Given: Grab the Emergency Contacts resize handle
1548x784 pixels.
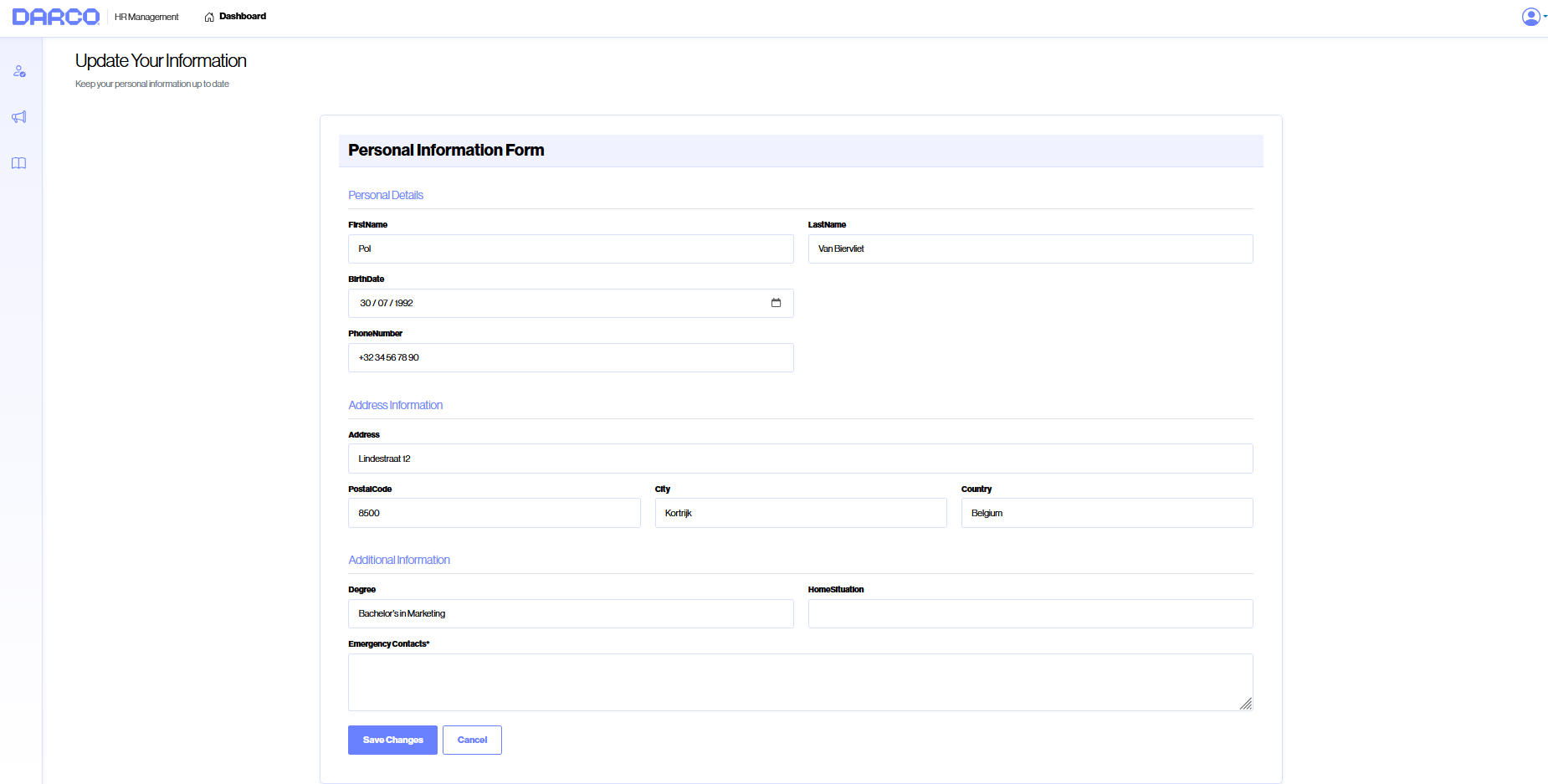Looking at the screenshot, I should 1245,704.
